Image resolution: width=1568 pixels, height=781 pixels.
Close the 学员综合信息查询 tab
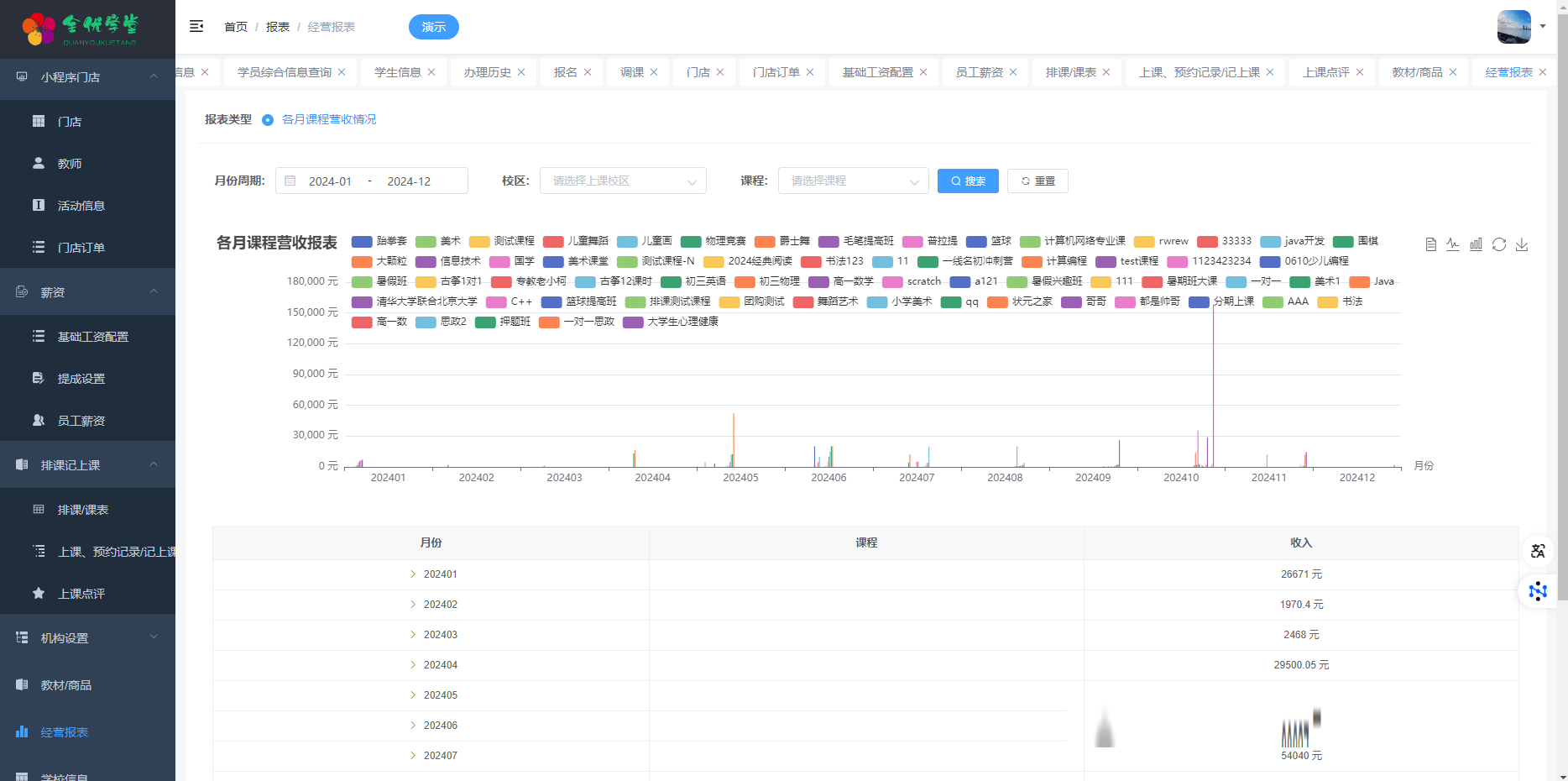[342, 72]
